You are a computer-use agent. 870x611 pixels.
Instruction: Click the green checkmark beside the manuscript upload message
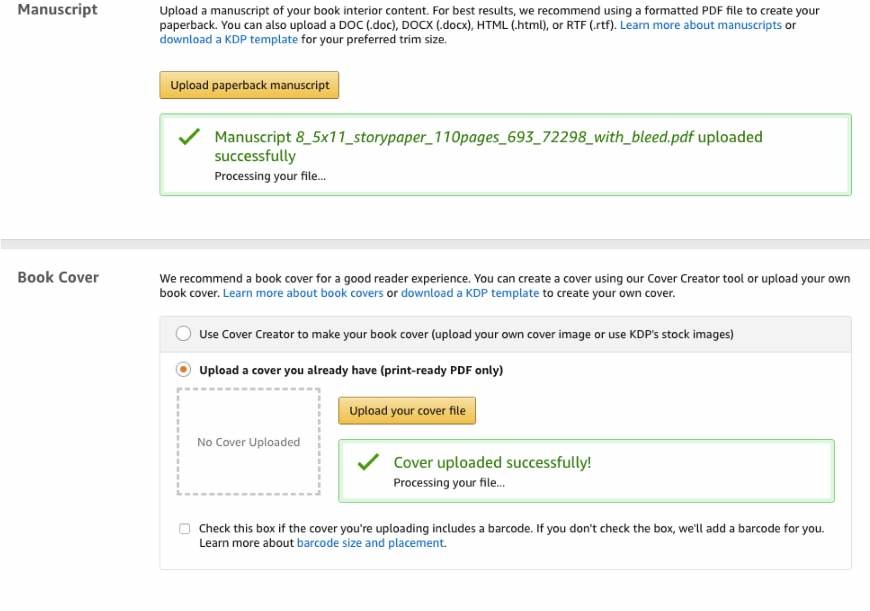coord(188,138)
